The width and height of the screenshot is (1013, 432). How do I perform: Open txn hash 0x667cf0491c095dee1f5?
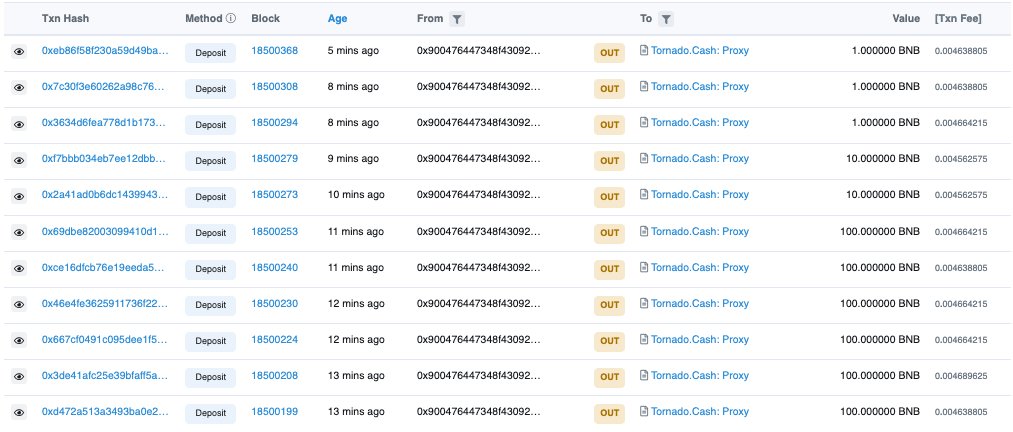[x=105, y=340]
